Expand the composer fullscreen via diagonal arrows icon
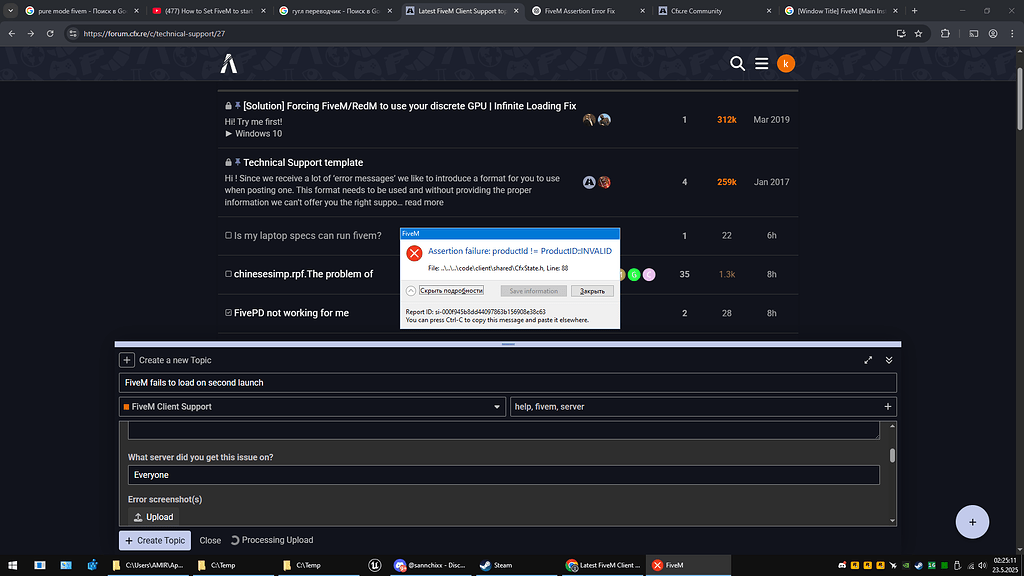The image size is (1024, 576). tap(868, 360)
